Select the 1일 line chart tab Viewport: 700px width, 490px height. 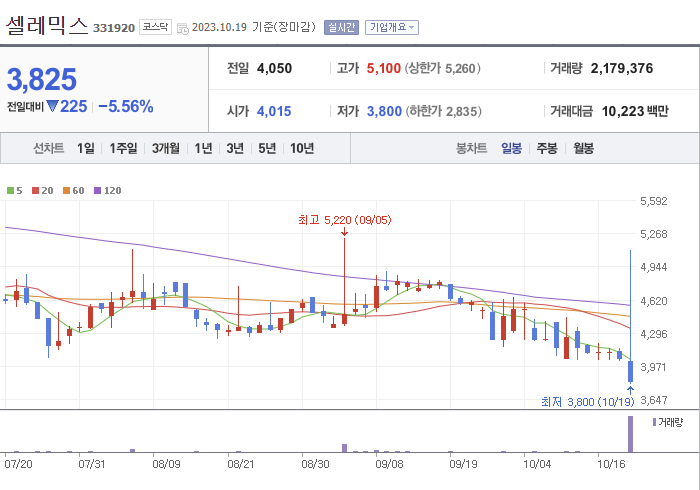click(x=86, y=148)
